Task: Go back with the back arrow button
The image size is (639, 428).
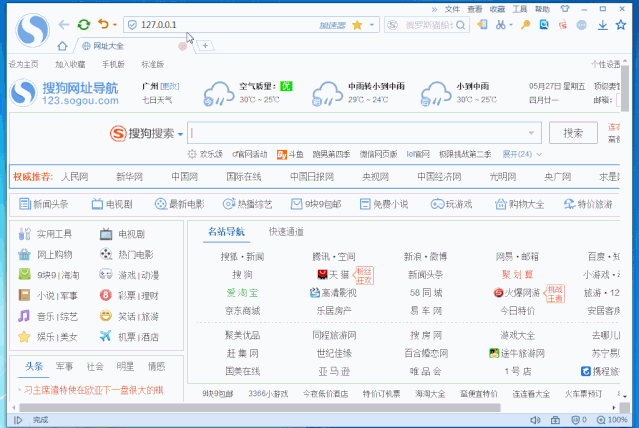Action: click(x=64, y=25)
